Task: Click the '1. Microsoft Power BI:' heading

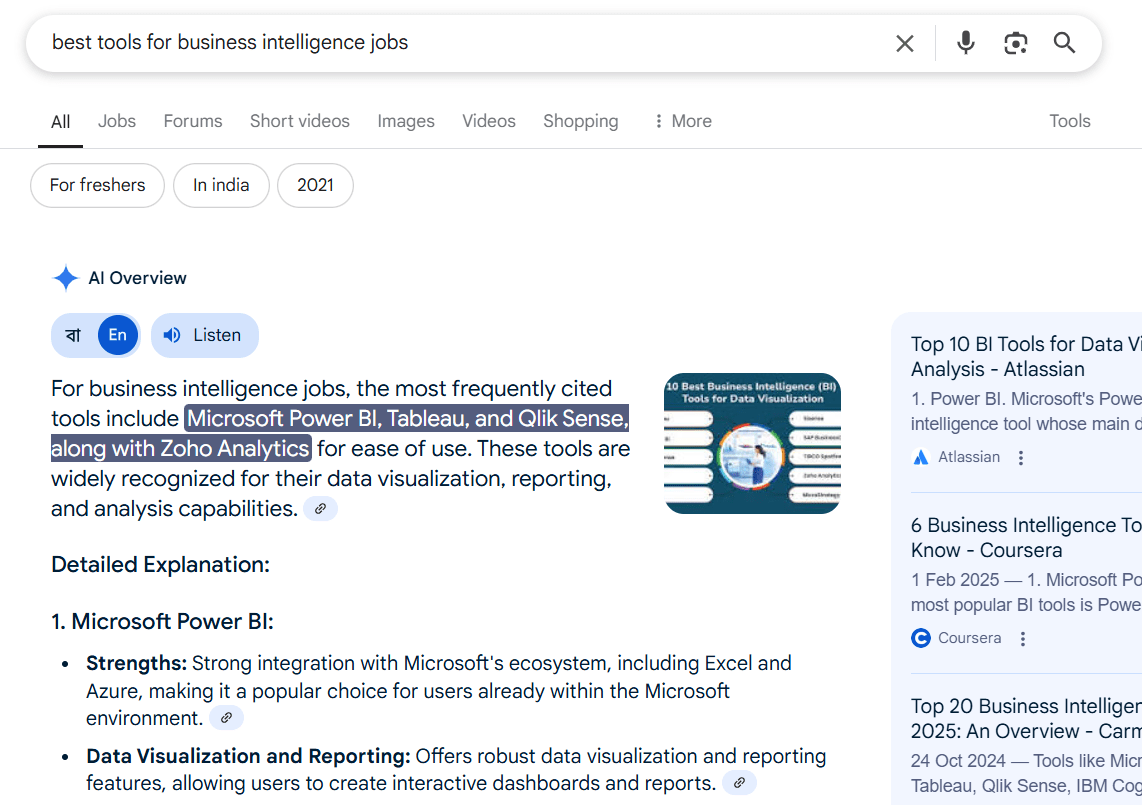Action: [x=162, y=621]
